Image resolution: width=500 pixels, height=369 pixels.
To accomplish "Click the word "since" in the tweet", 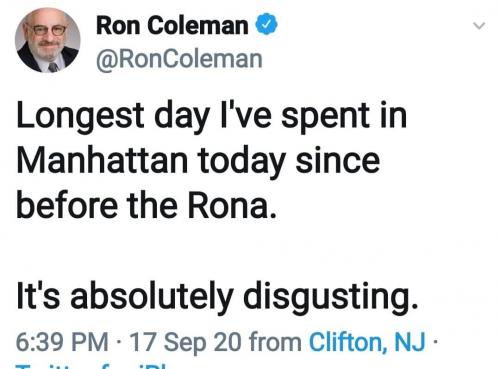I will click(x=338, y=161).
